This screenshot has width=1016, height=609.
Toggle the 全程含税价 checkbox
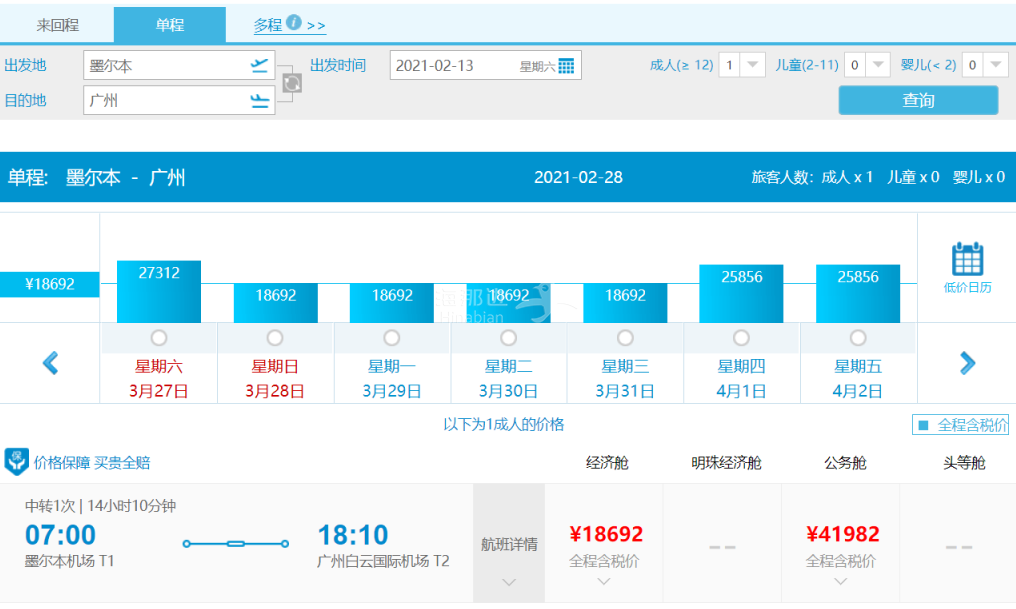[x=923, y=425]
